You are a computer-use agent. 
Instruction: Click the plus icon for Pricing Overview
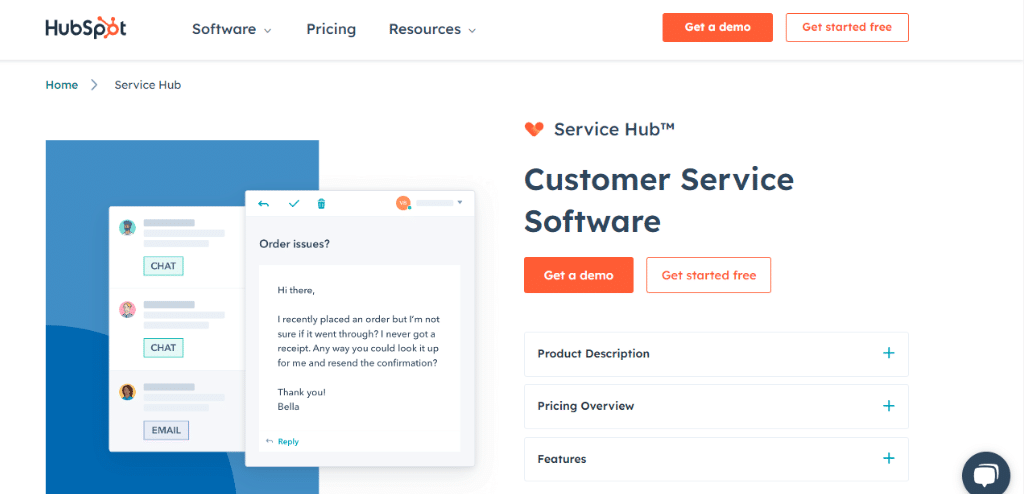pos(888,406)
